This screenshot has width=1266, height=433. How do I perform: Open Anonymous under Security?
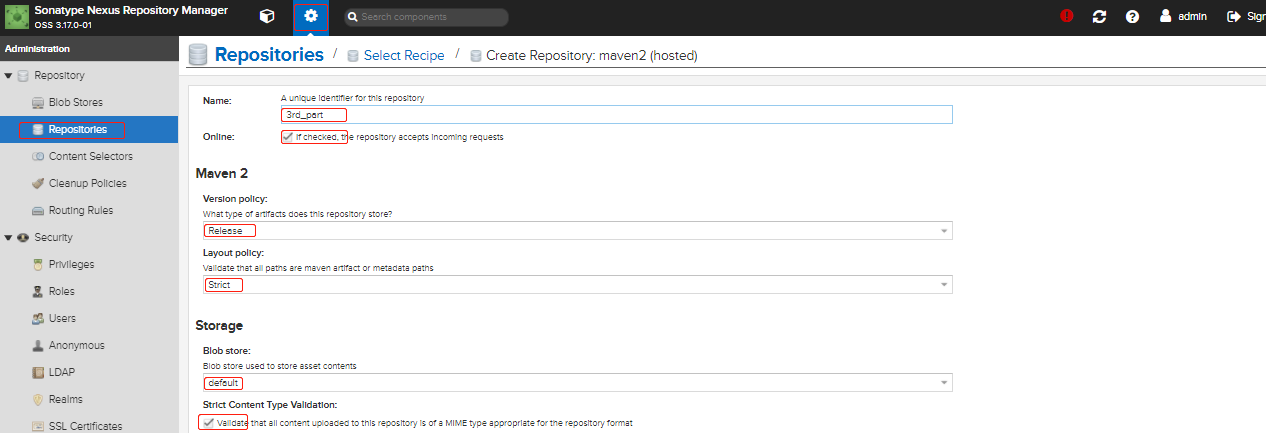[x=76, y=346]
